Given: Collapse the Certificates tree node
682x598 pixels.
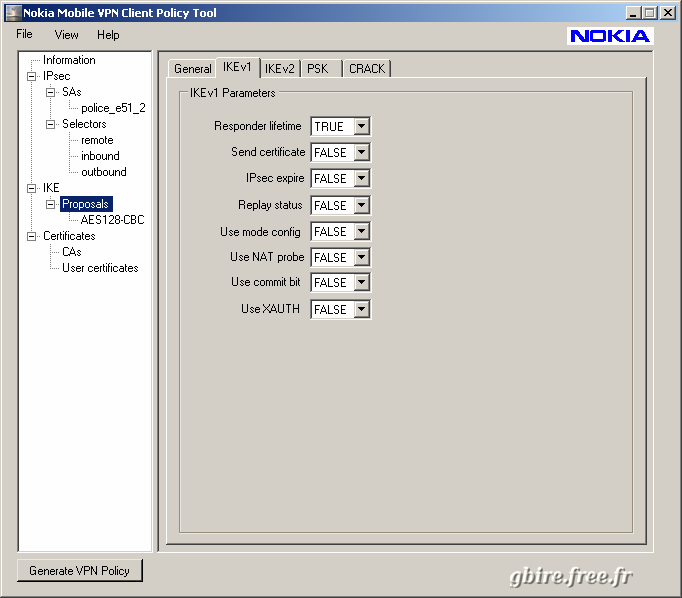Looking at the screenshot, I should point(31,236).
